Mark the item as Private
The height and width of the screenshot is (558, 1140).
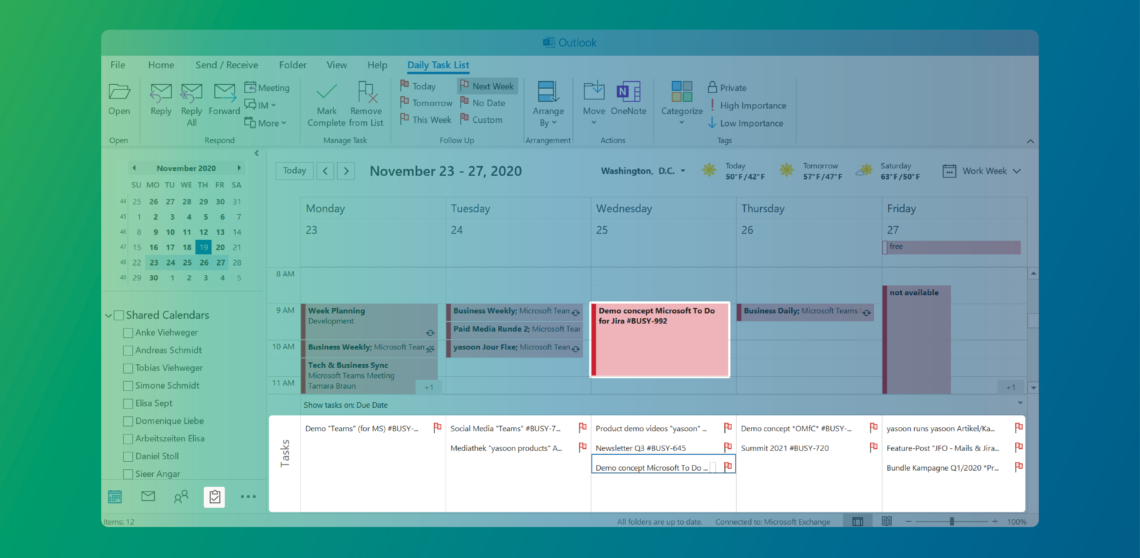pos(727,87)
